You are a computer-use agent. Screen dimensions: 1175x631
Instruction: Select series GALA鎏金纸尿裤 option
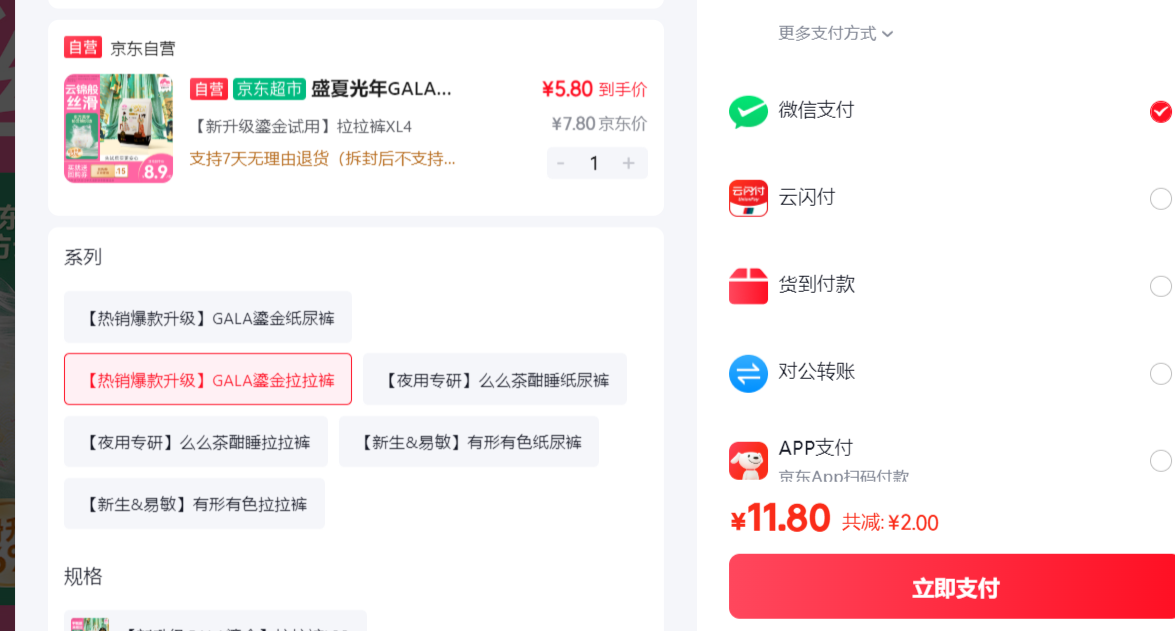point(208,318)
